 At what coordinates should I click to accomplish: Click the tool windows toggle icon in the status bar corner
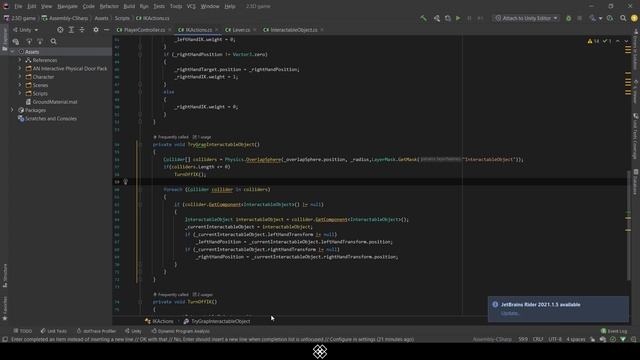5,339
